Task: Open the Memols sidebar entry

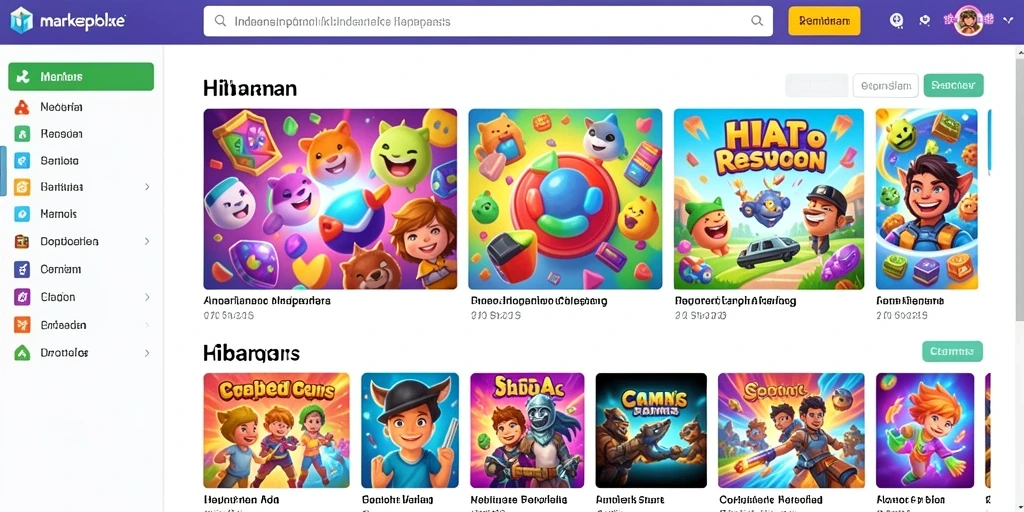Action: [x=59, y=214]
